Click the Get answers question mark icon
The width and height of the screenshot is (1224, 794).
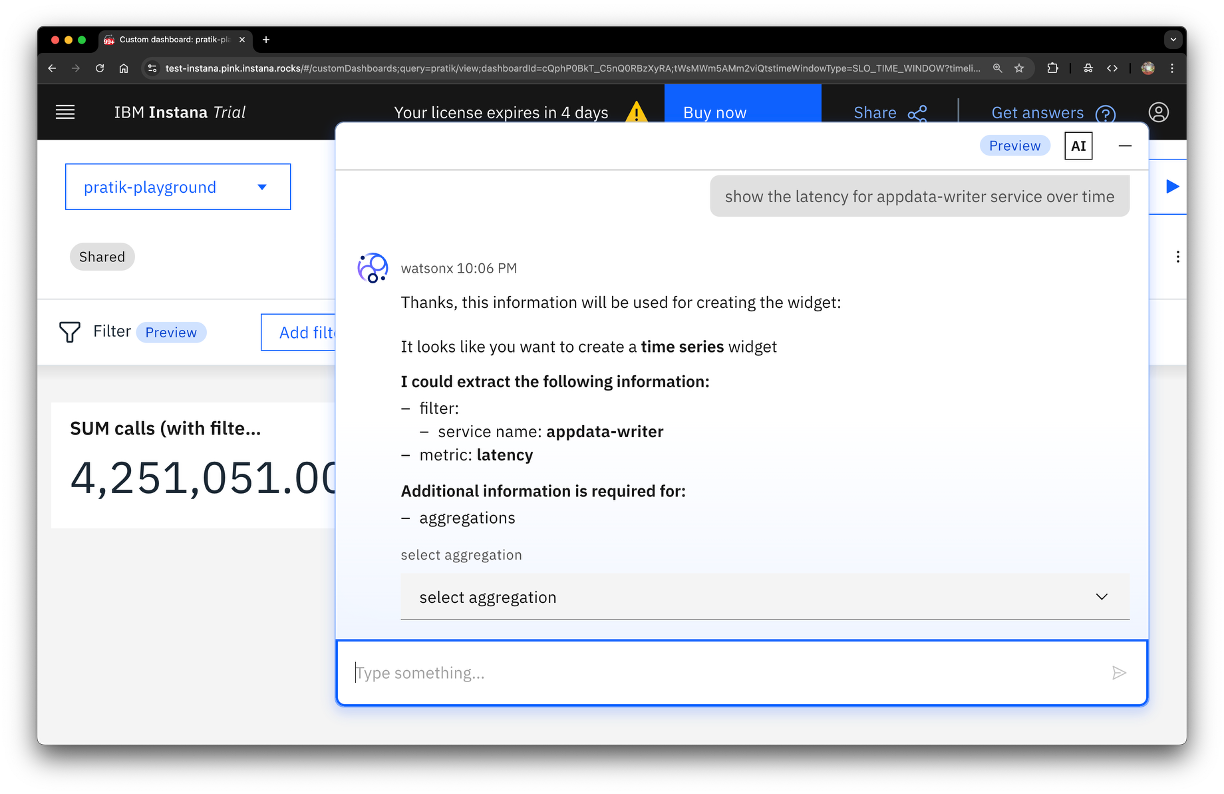click(1105, 114)
